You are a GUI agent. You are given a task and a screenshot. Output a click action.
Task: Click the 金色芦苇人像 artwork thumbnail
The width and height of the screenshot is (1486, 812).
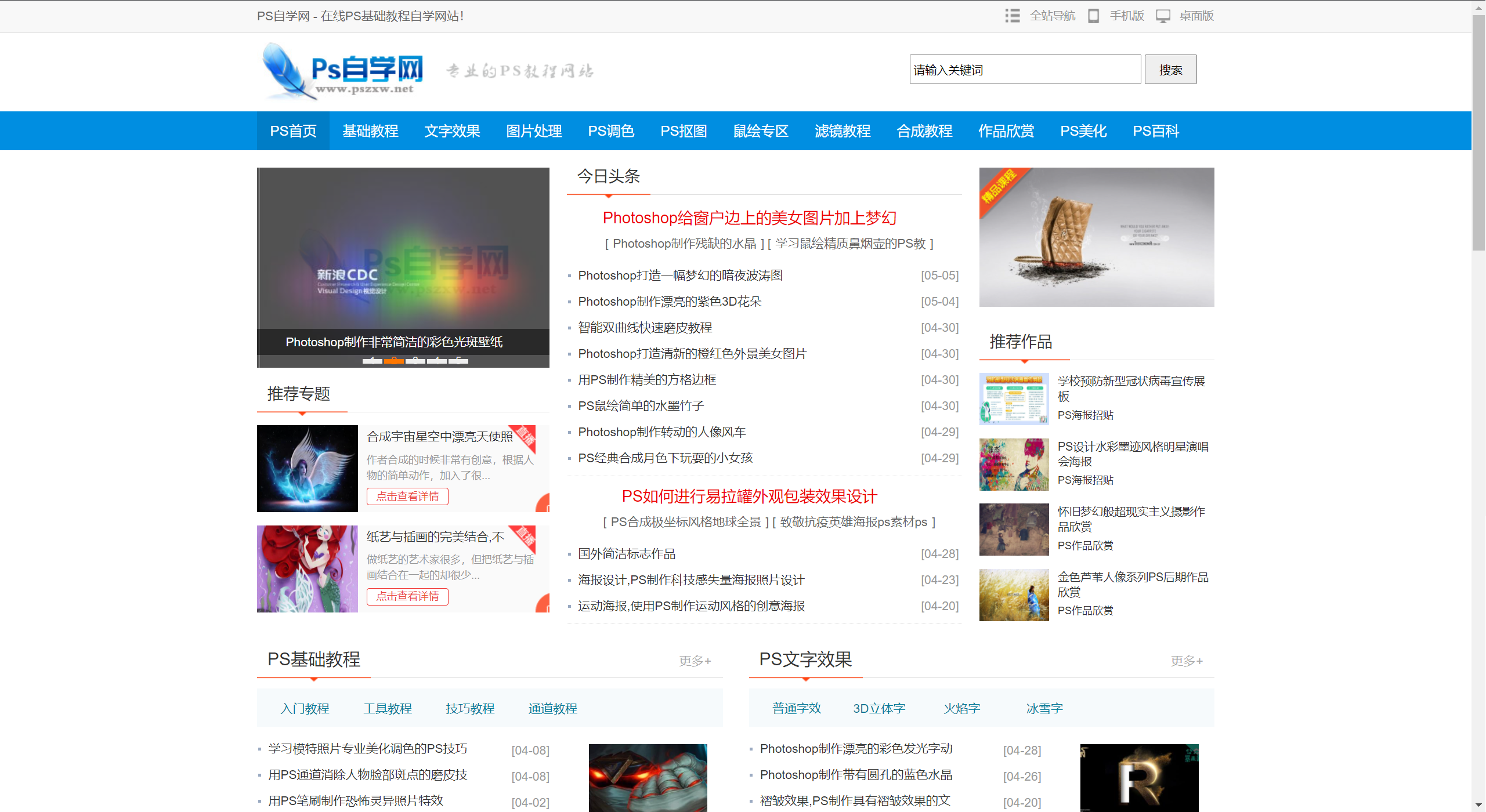[1013, 594]
